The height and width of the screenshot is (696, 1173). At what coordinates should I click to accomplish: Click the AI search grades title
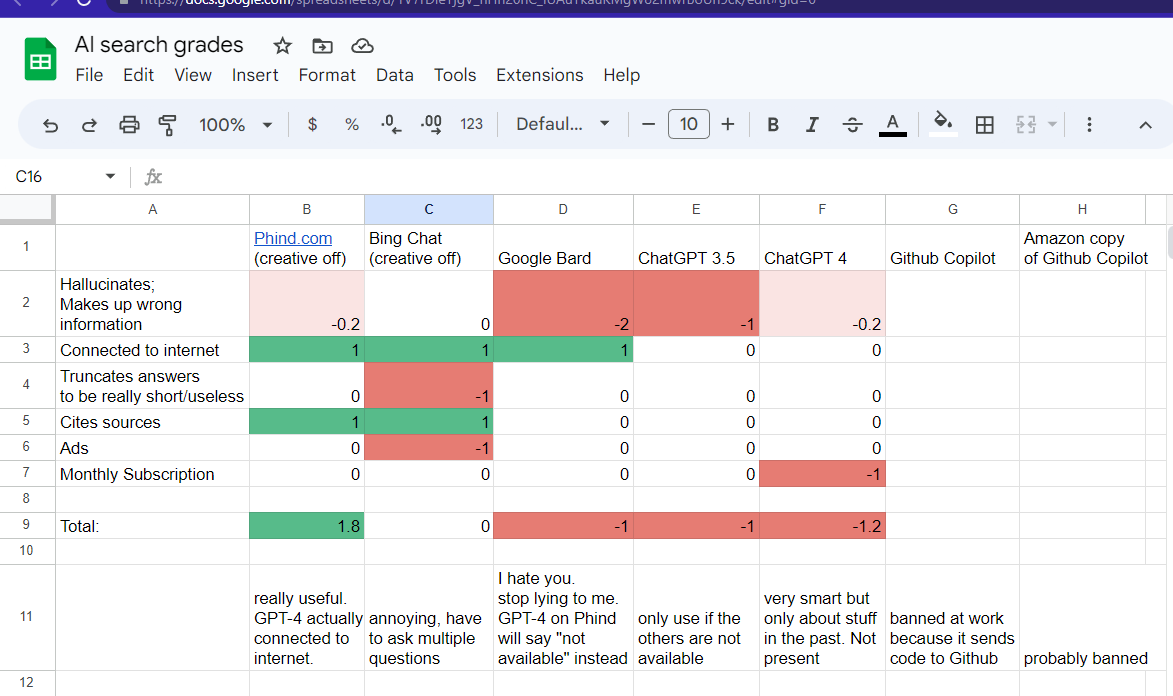tap(159, 45)
